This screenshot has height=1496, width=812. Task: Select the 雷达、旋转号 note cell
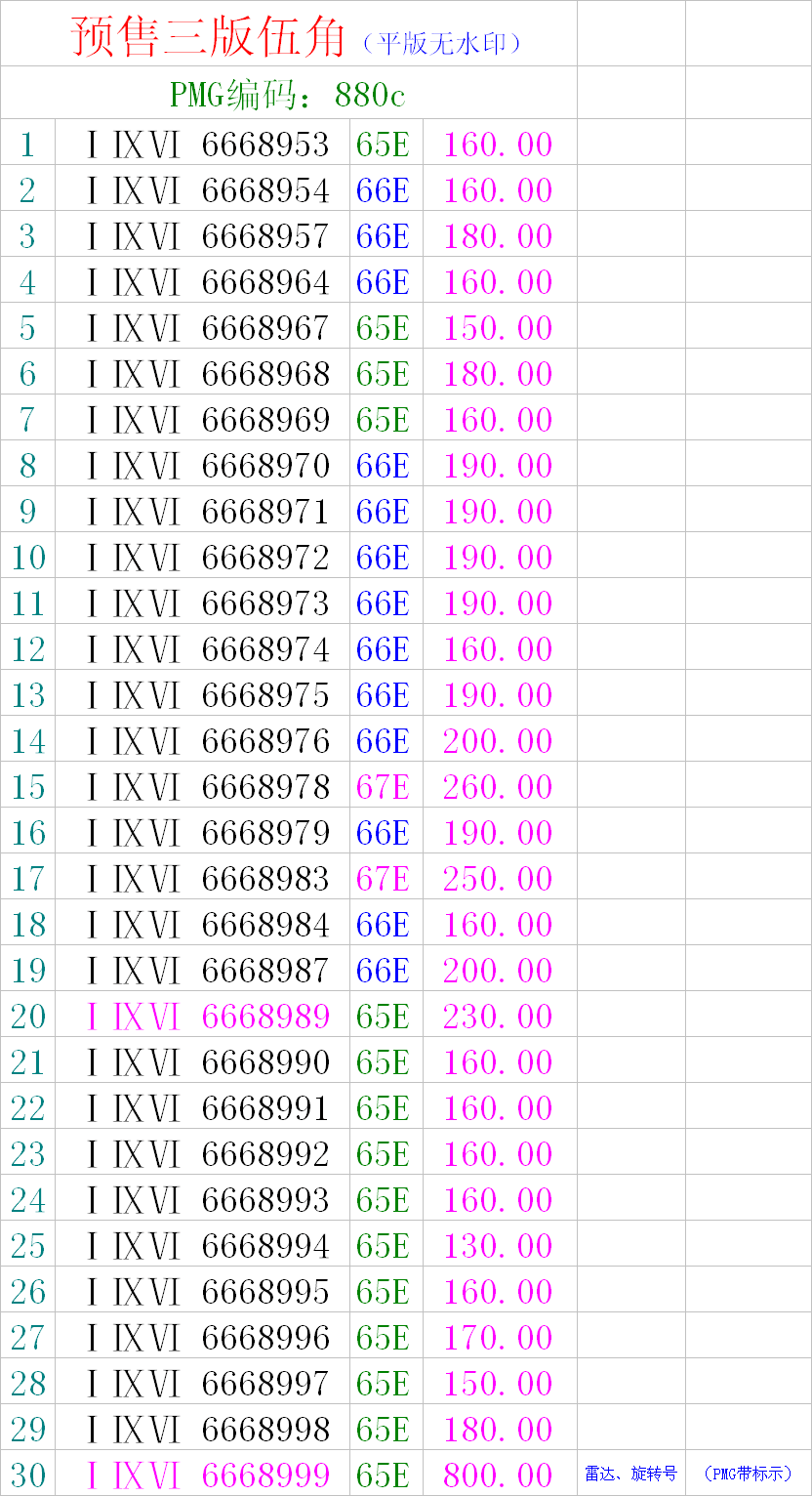[x=630, y=1474]
